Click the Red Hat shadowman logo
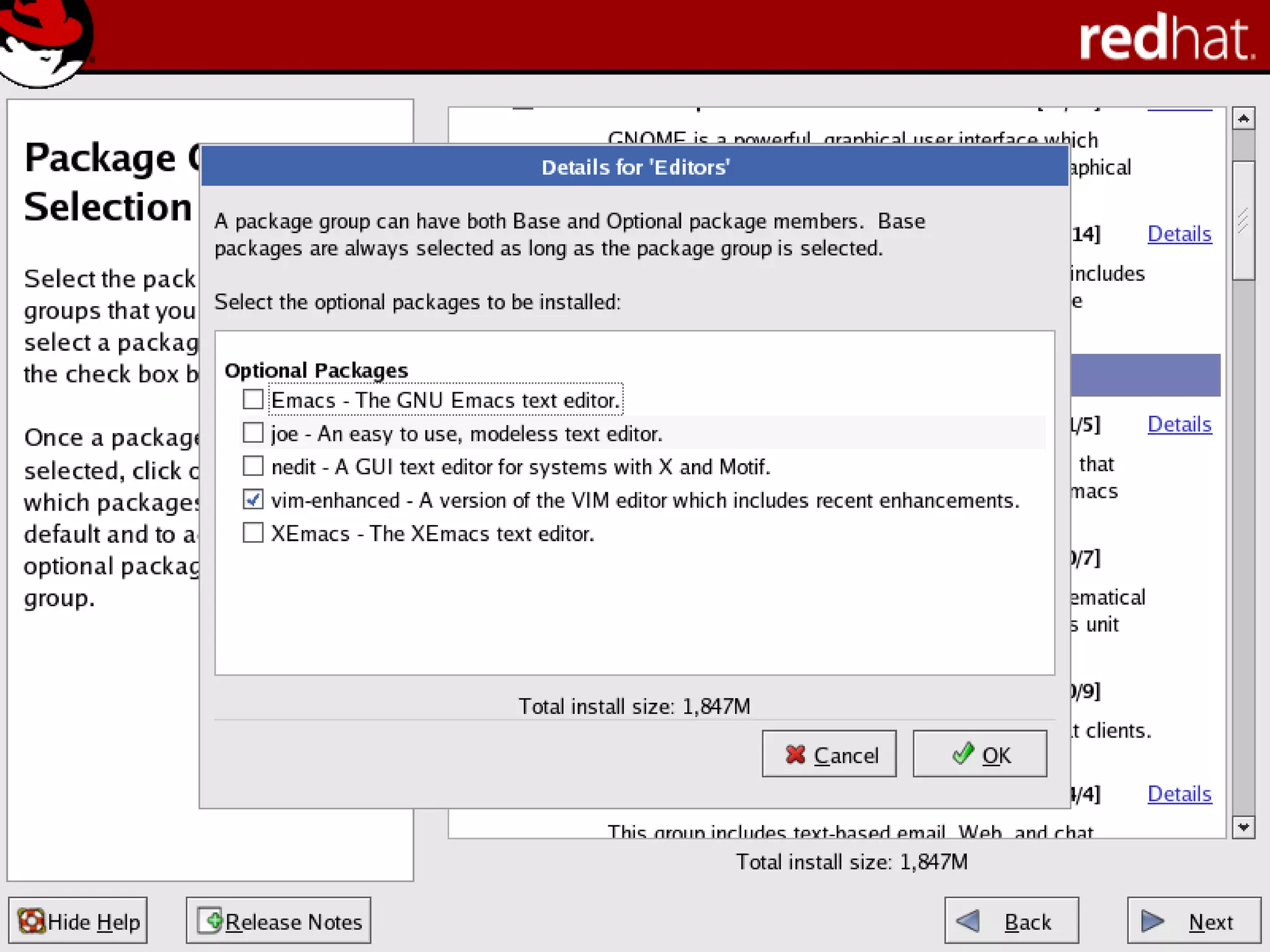 pyautogui.click(x=43, y=41)
